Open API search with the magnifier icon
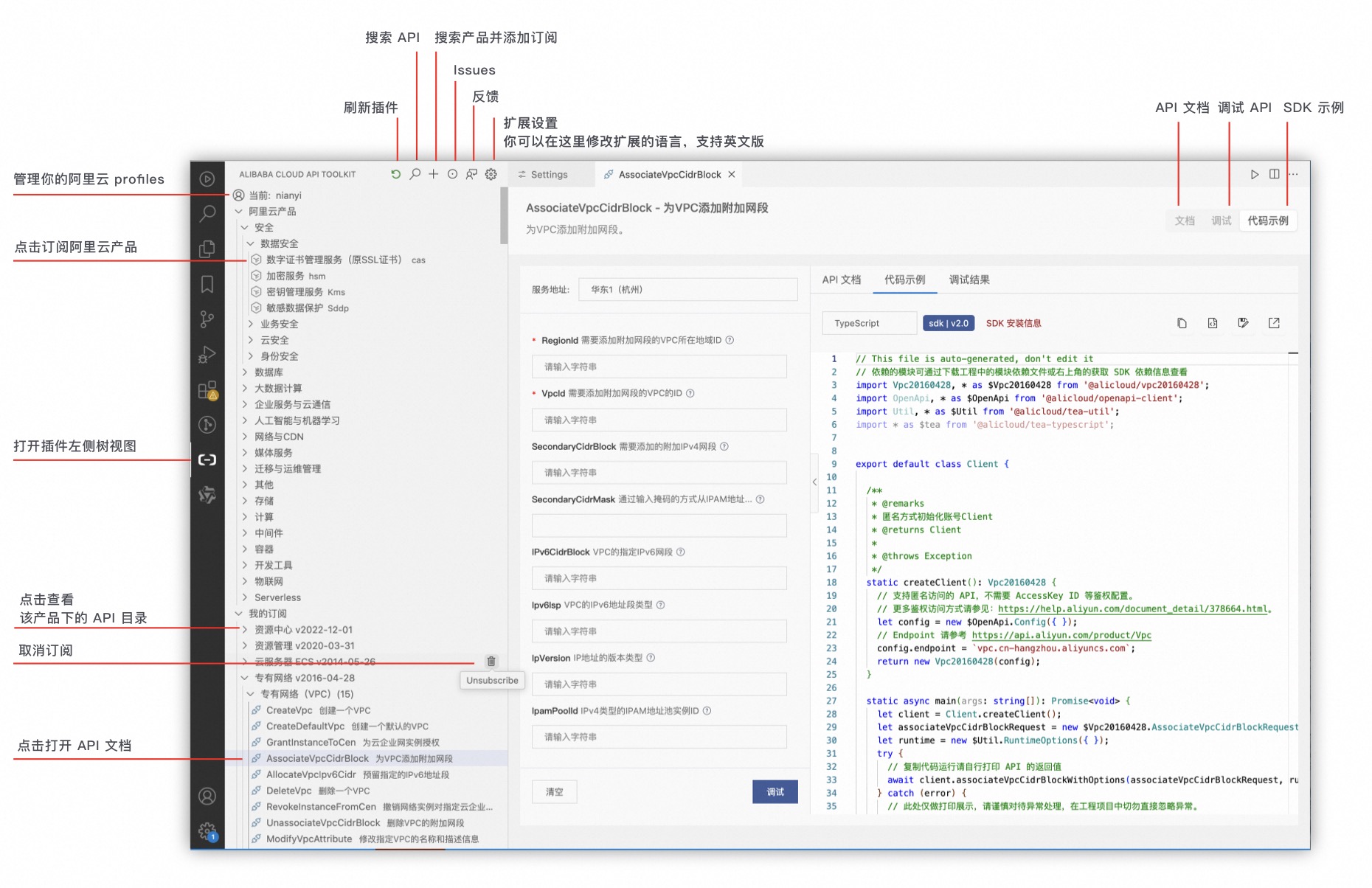The height and width of the screenshot is (888, 1372). tap(415, 174)
